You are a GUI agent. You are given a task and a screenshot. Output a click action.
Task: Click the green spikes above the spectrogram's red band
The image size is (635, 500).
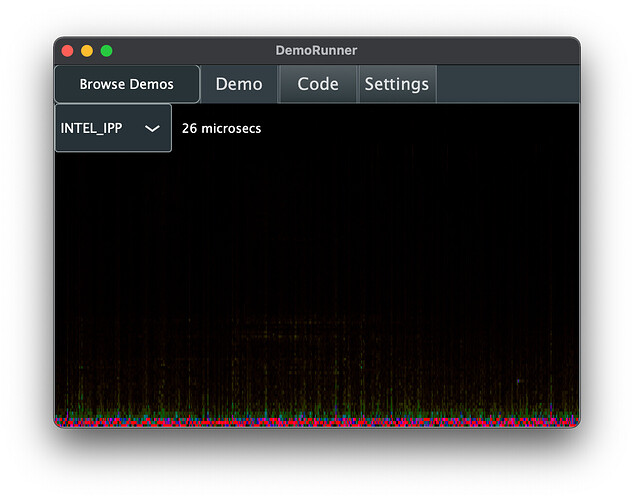coord(317,409)
